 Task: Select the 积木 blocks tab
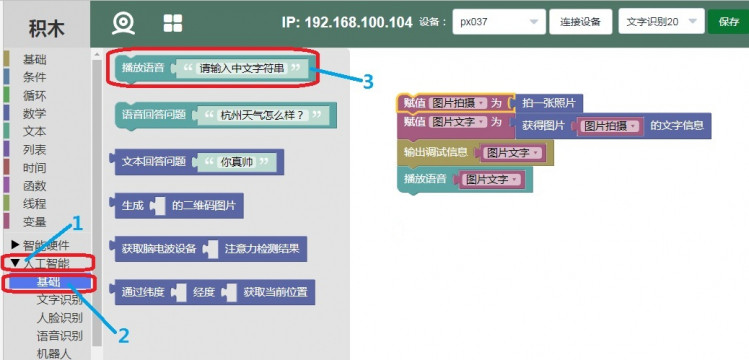pos(46,28)
